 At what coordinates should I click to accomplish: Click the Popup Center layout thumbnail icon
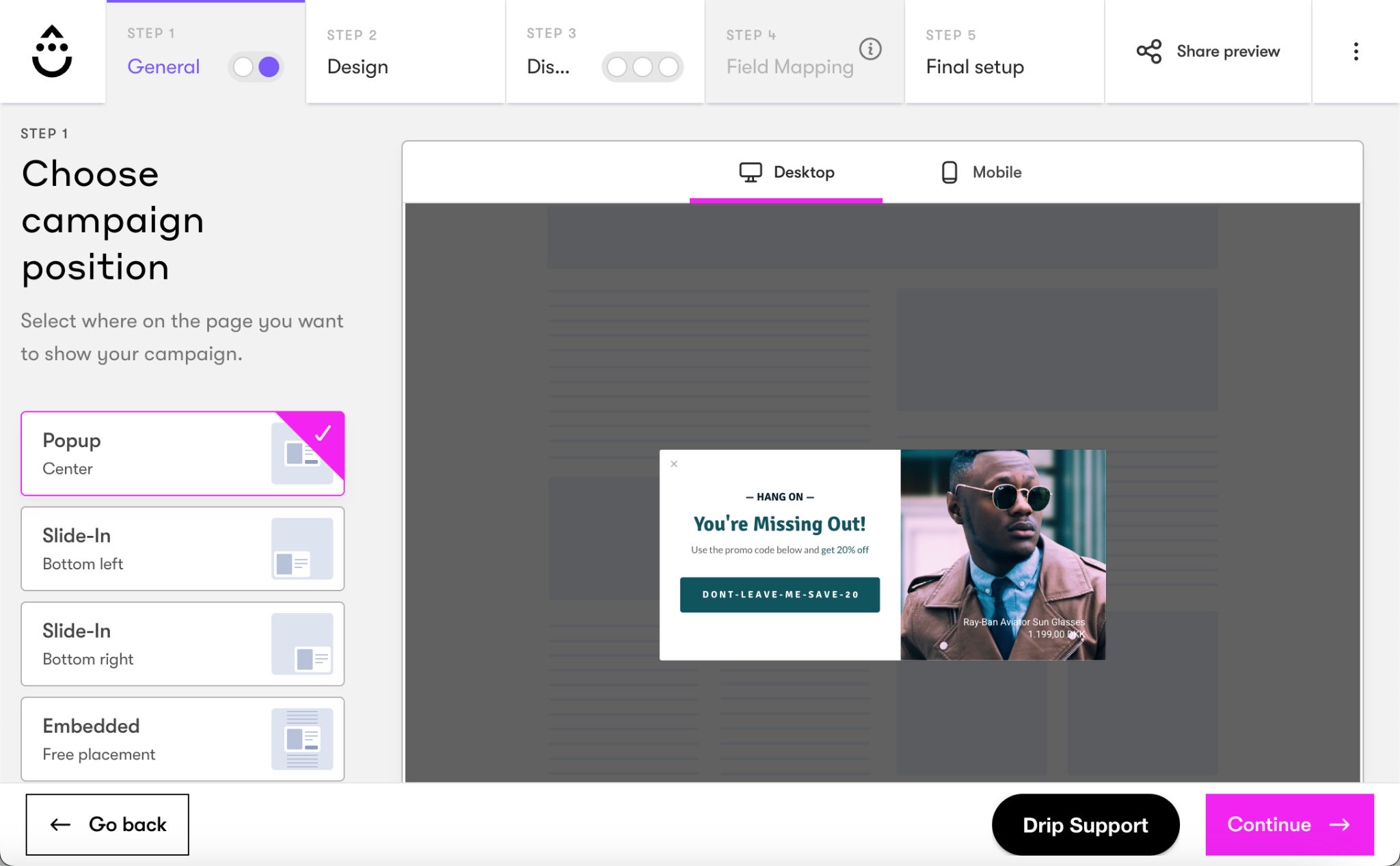pos(301,453)
